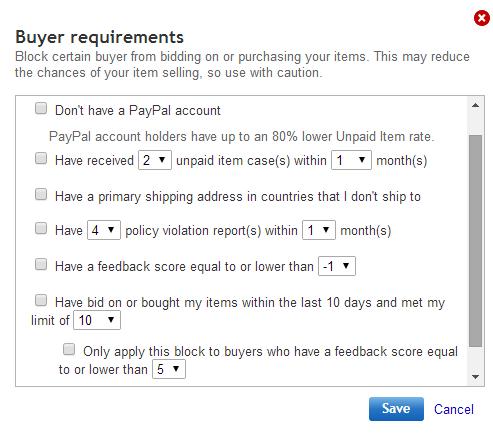
Task: Click the vertical scrollbar thumb
Action: click(x=476, y=241)
